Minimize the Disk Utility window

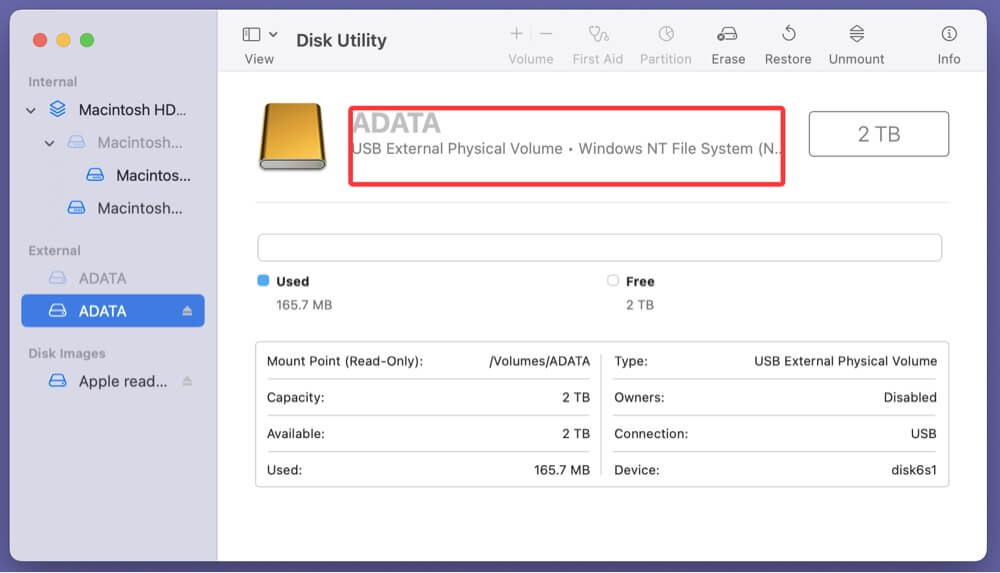pyautogui.click(x=63, y=40)
